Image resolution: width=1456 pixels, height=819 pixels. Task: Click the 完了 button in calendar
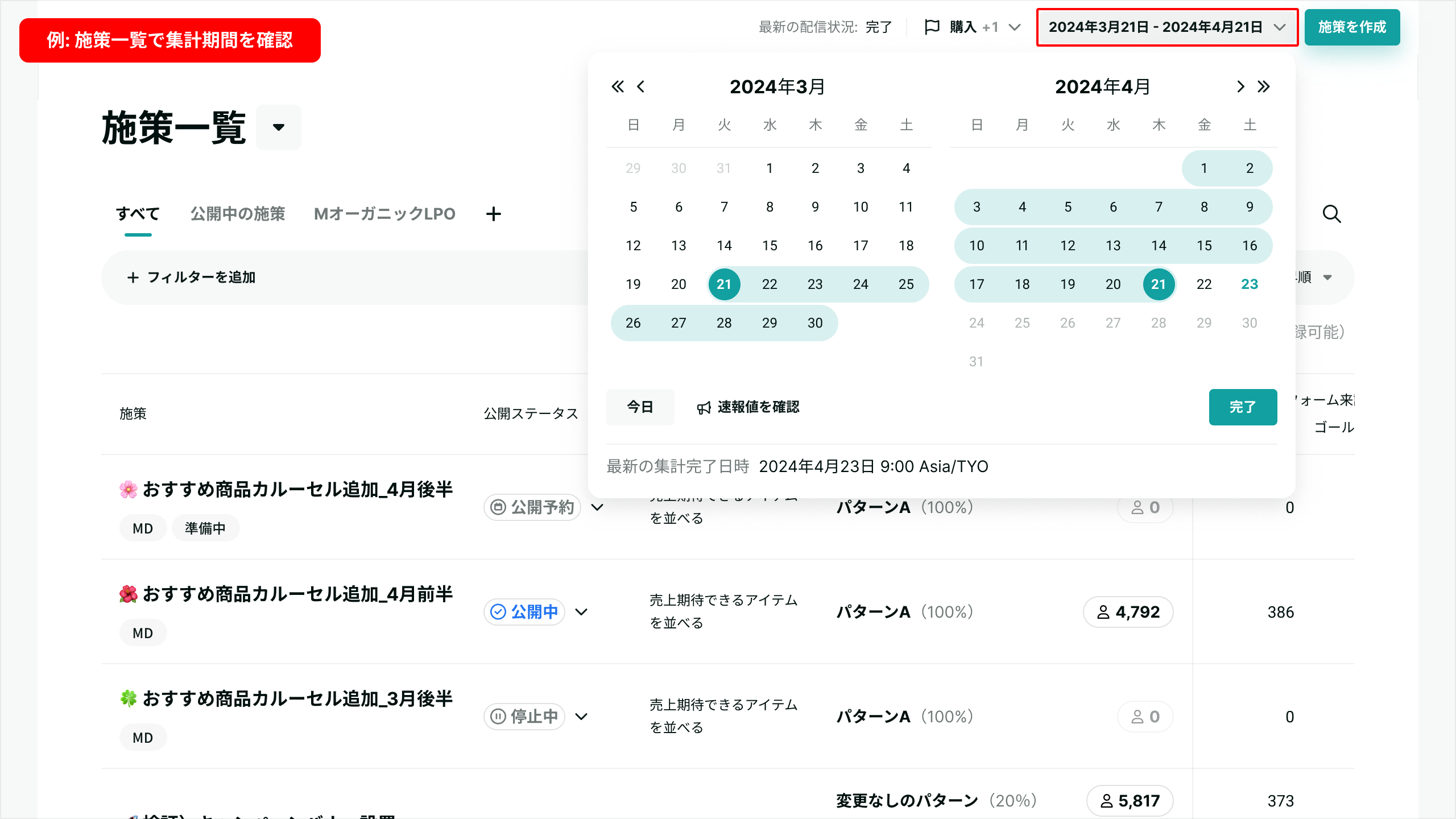(x=1243, y=407)
